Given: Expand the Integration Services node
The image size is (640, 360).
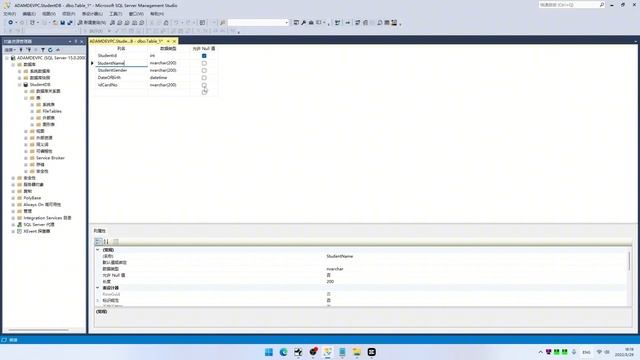Looking at the screenshot, I should pos(13,218).
